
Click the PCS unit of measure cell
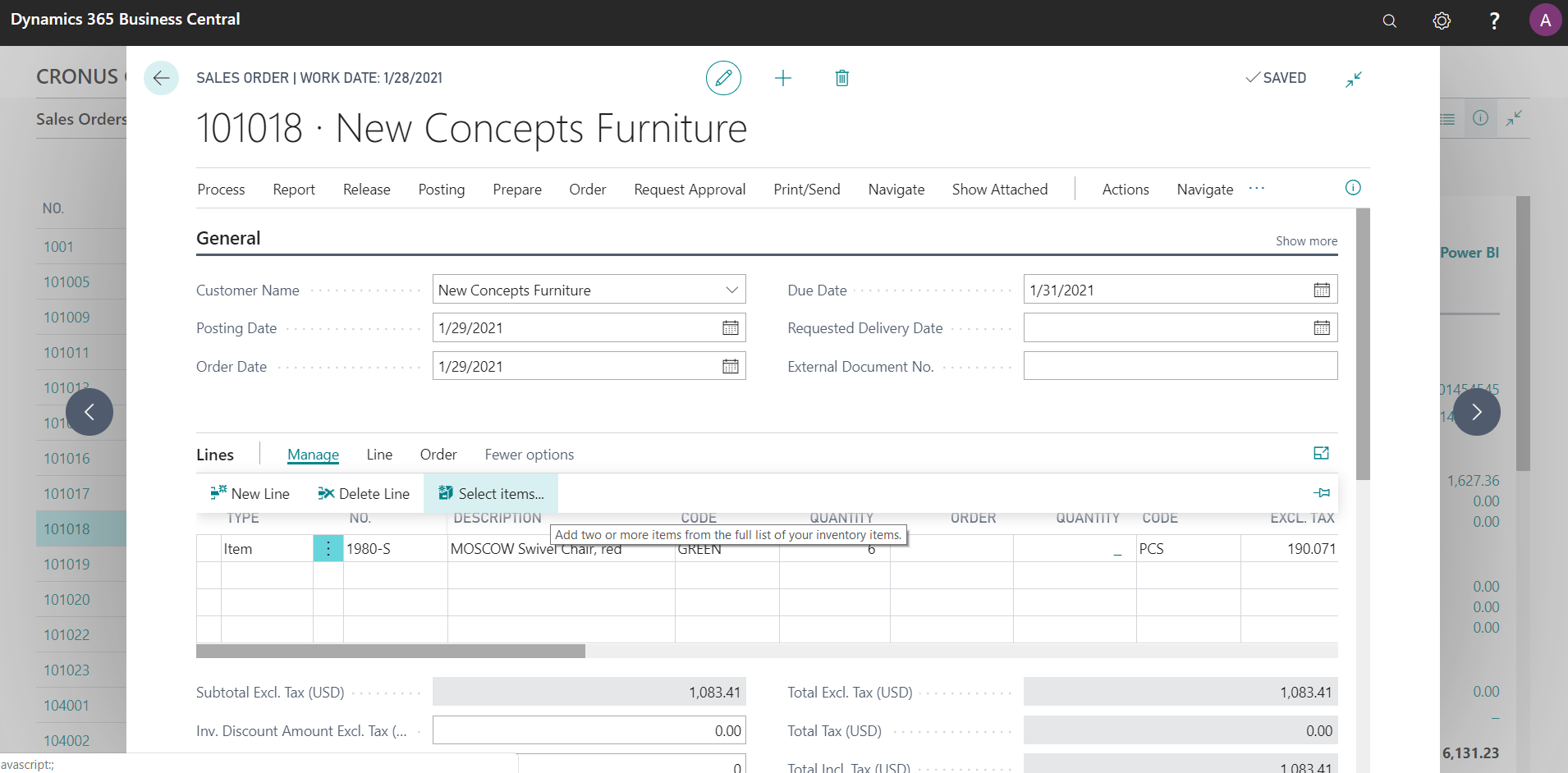[1188, 548]
